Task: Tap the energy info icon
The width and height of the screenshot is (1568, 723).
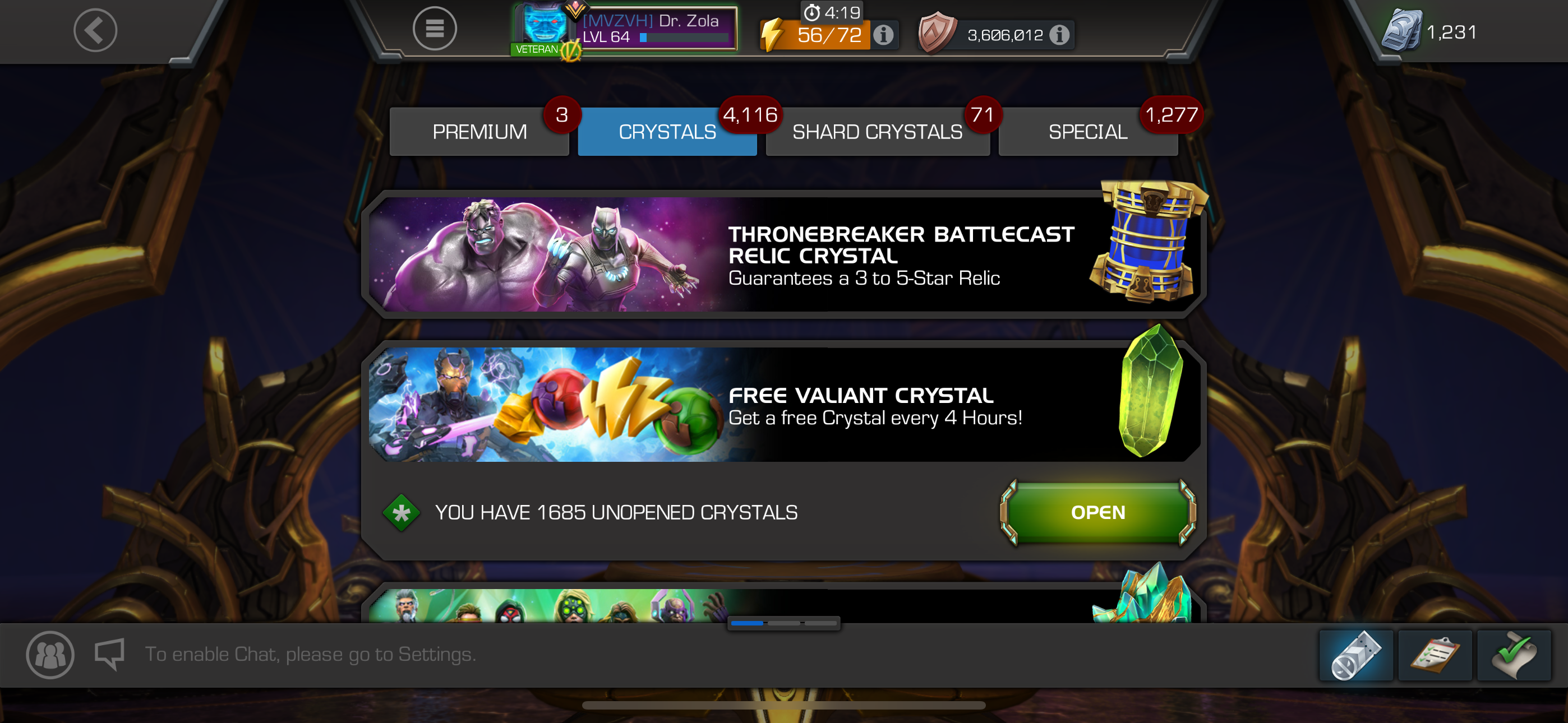Action: pyautogui.click(x=883, y=35)
